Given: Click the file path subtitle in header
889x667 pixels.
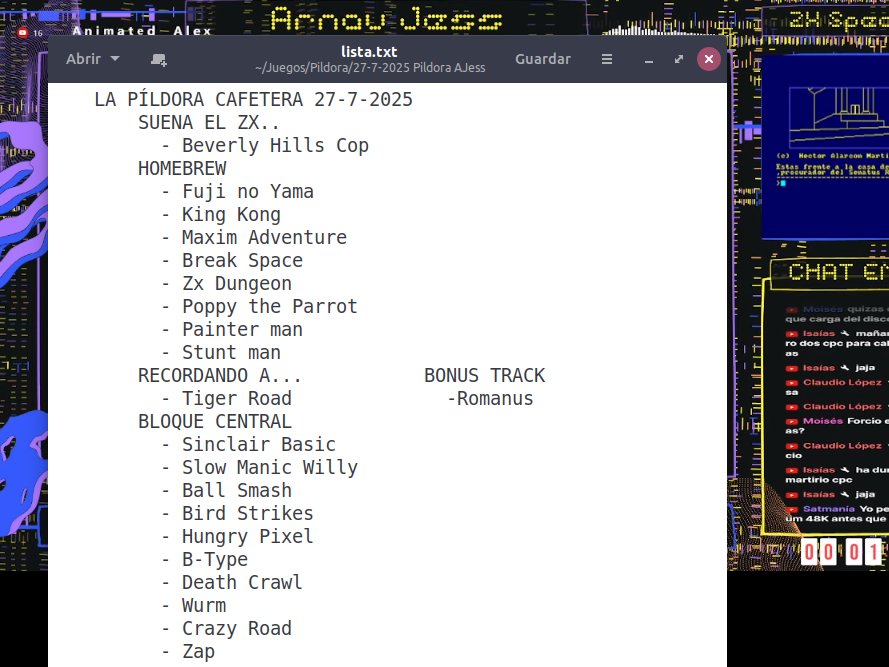Looking at the screenshot, I should [370, 67].
